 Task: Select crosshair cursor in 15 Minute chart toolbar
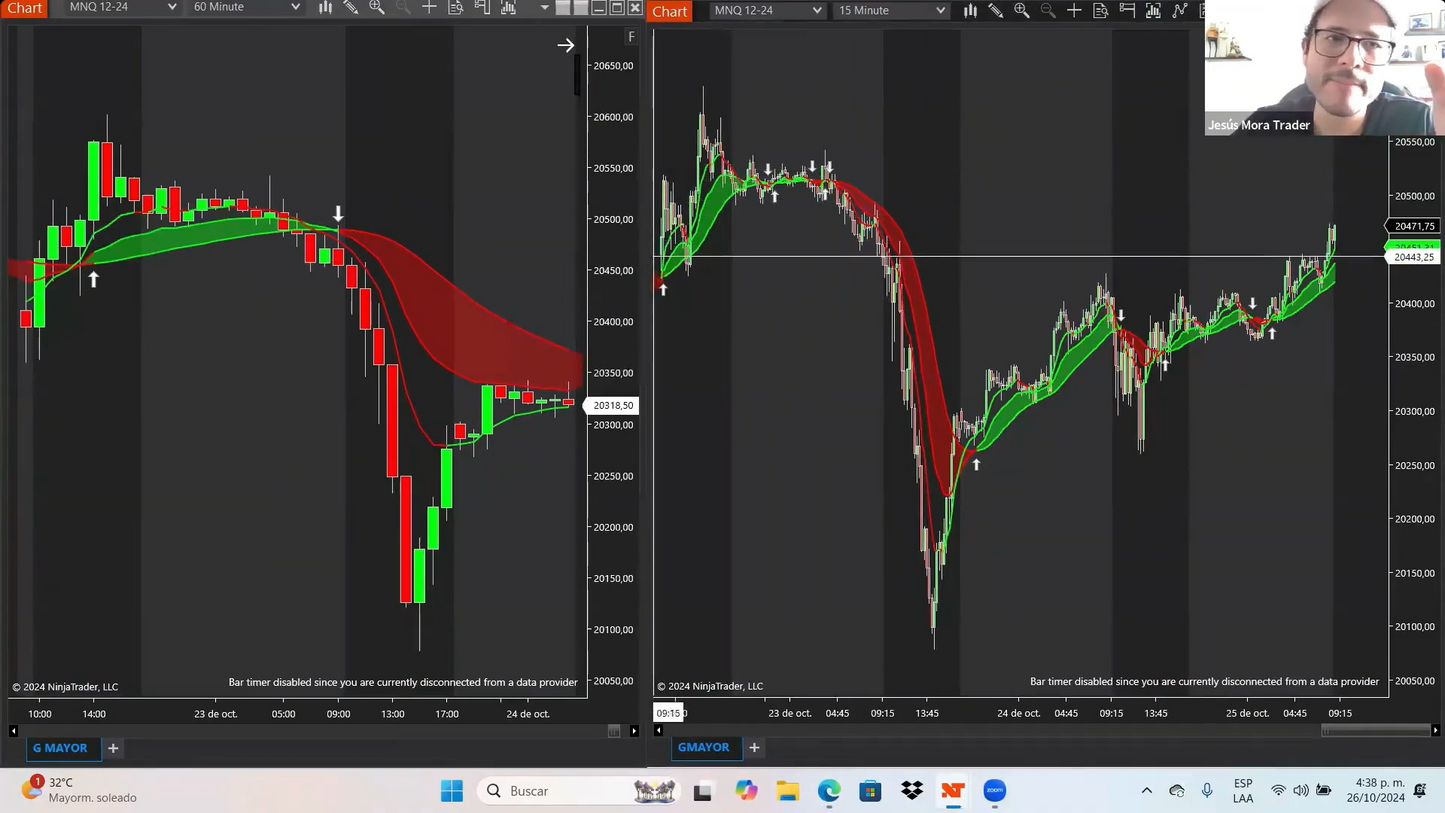click(x=1074, y=10)
